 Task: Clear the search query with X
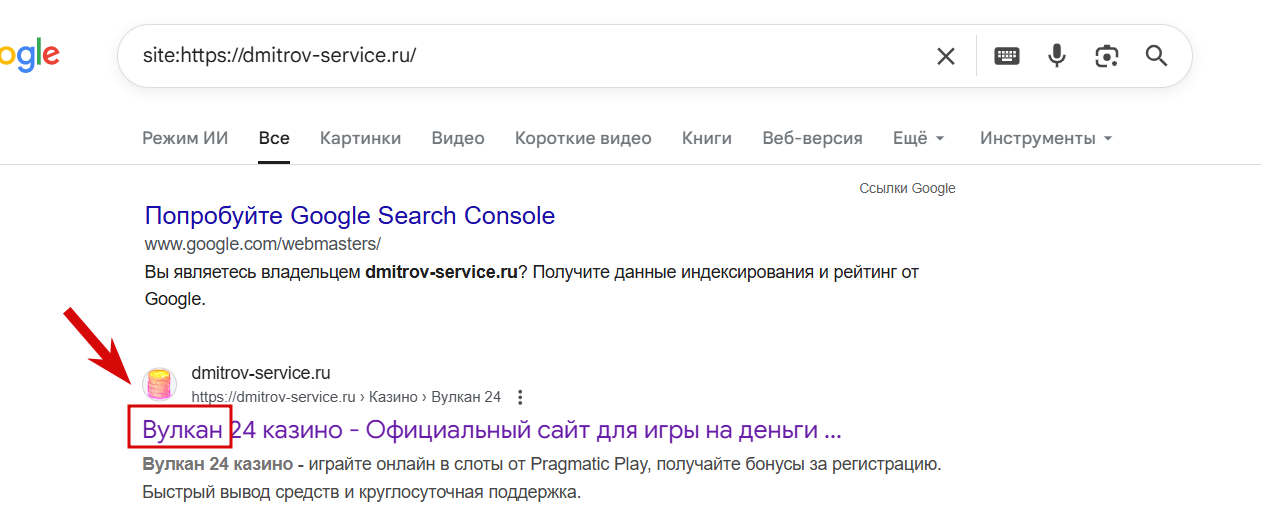click(945, 56)
